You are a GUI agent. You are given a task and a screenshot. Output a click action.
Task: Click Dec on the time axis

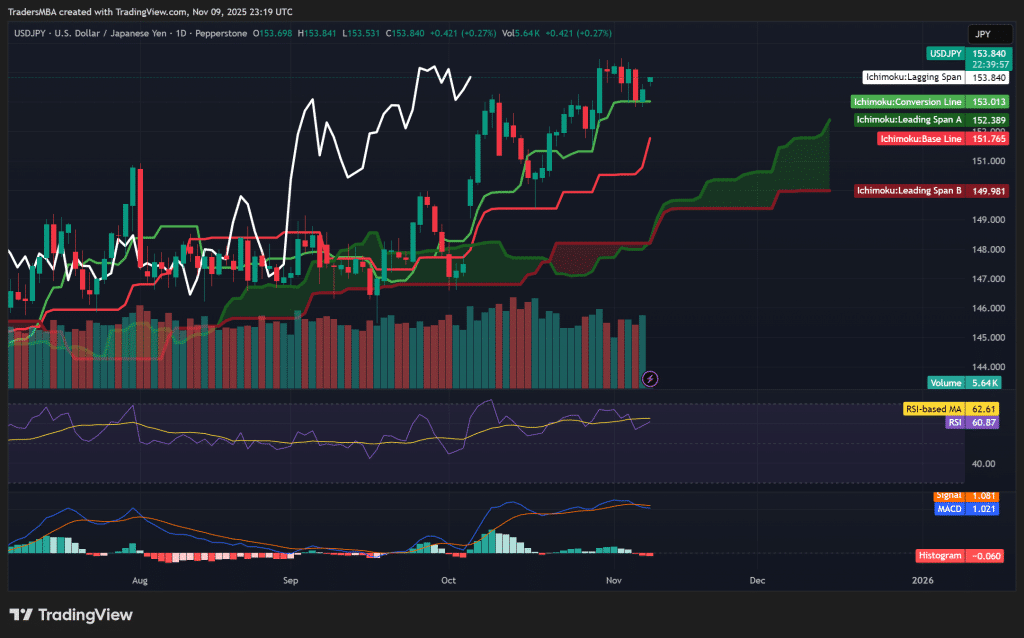[x=757, y=580]
